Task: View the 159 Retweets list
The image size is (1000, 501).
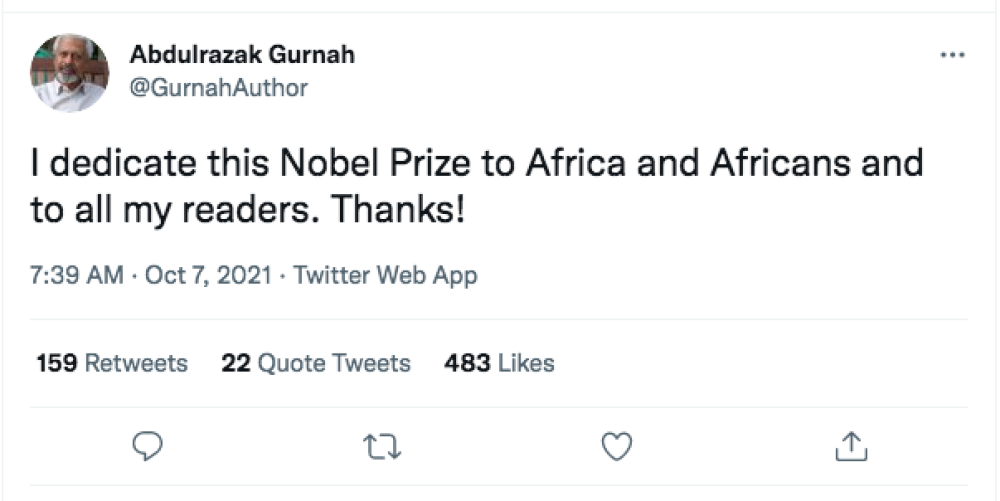Action: click(112, 363)
